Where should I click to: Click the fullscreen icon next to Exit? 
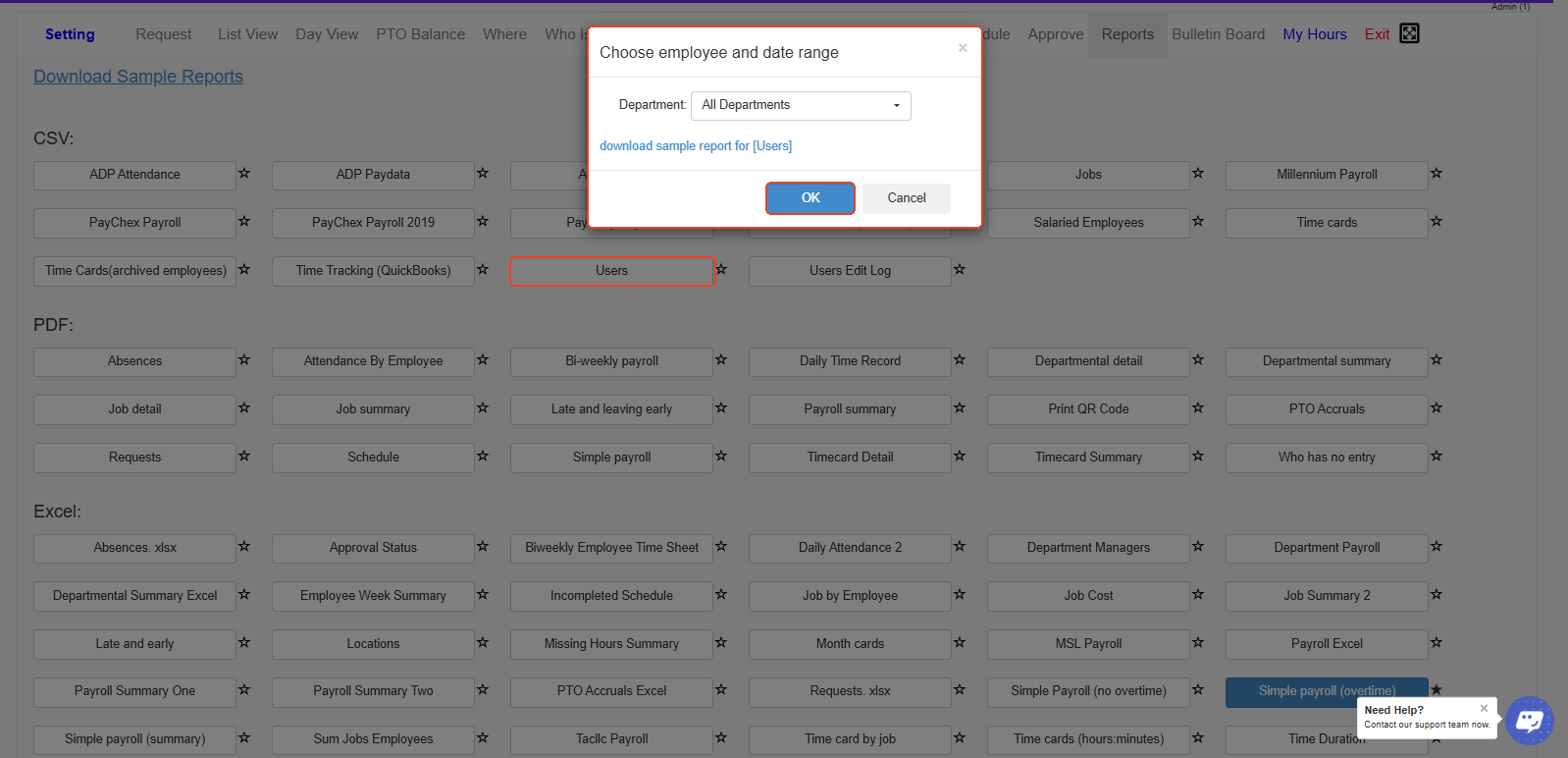(x=1409, y=33)
